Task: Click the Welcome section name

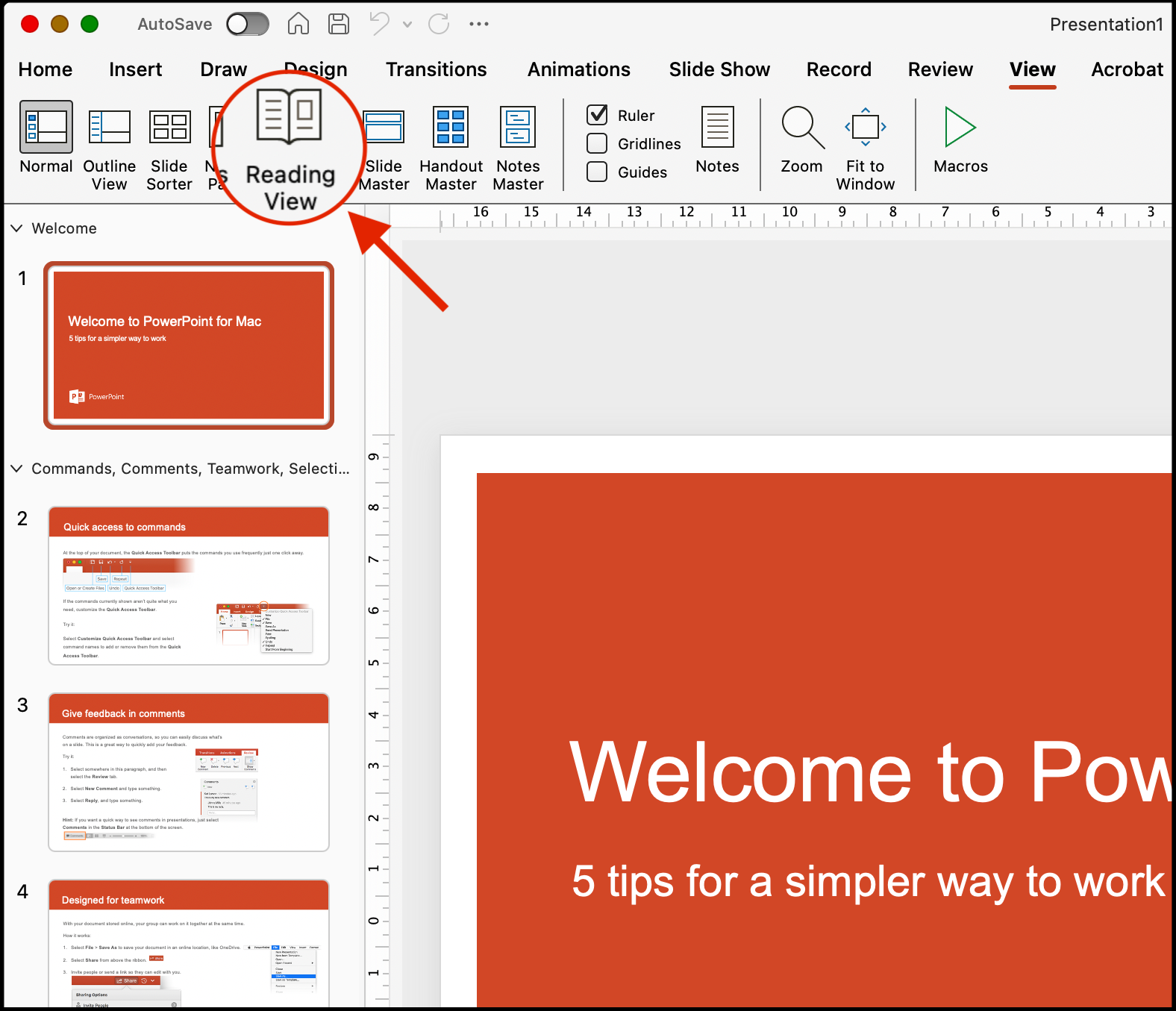Action: 64,228
